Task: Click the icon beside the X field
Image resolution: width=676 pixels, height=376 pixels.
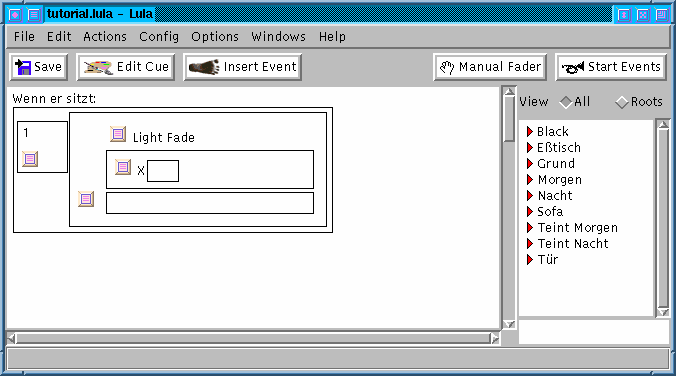Action: pos(123,167)
